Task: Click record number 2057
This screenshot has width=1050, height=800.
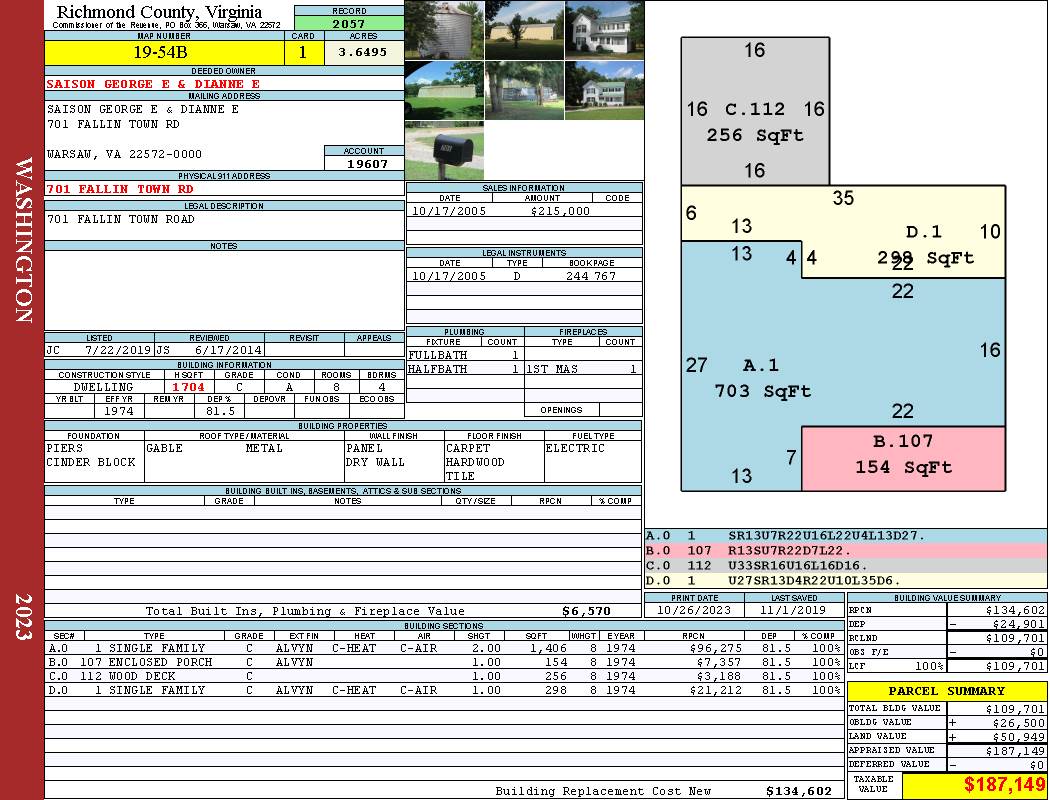Action: [349, 24]
